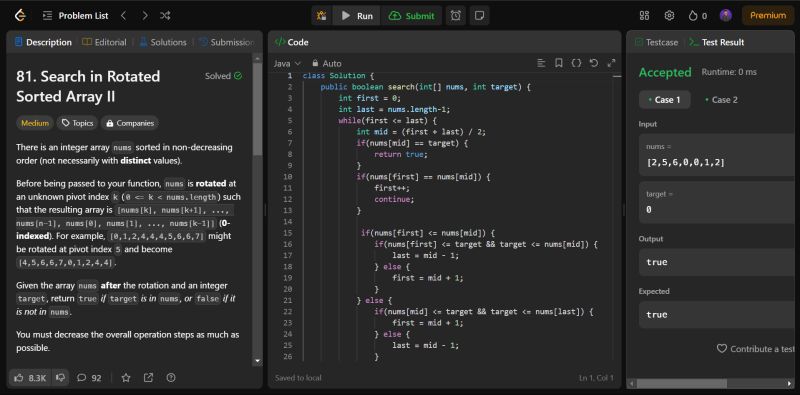Image resolution: width=800 pixels, height=395 pixels.
Task: Click the bookmark icon in code toolbar
Action: pos(559,63)
